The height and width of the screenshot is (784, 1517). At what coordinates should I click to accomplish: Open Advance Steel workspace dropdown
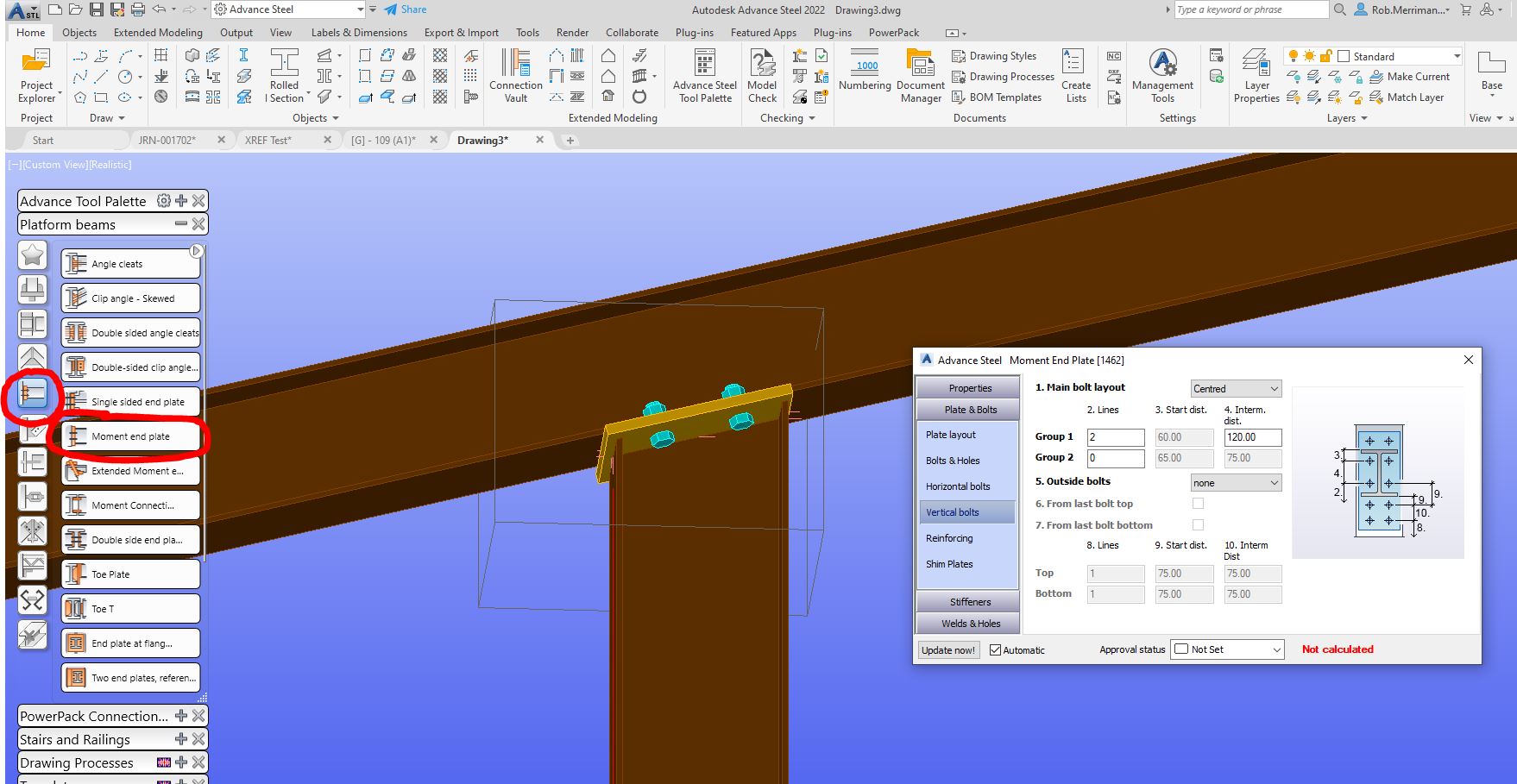(x=288, y=9)
